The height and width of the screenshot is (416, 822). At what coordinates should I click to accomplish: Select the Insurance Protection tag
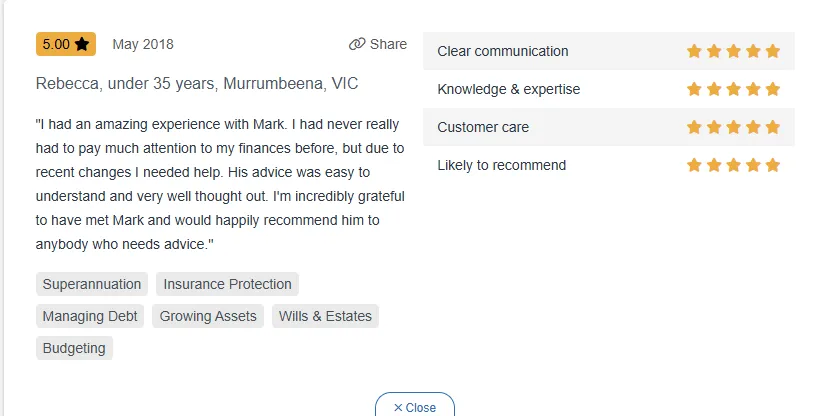tap(227, 284)
